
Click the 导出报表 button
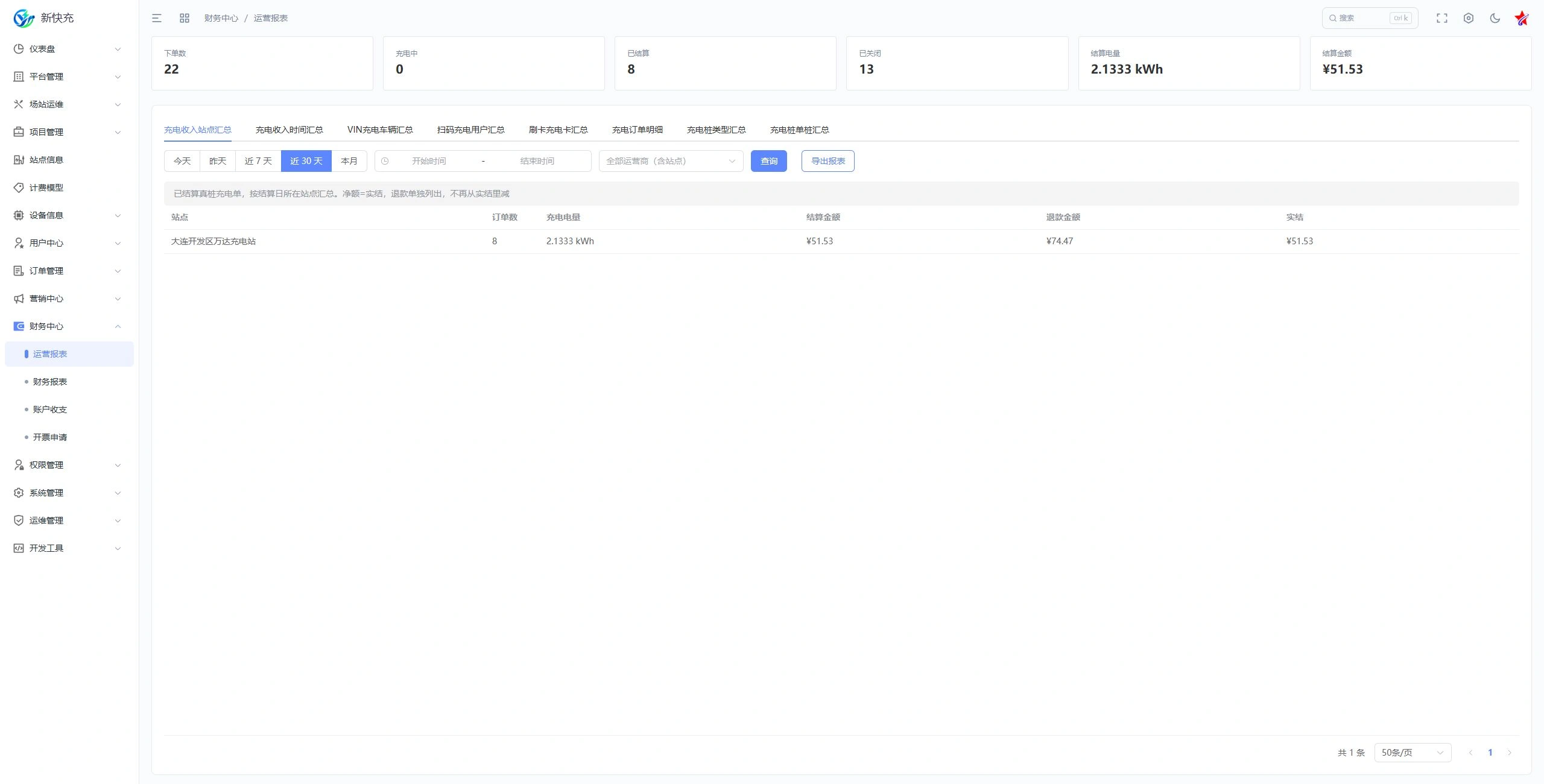click(x=827, y=161)
